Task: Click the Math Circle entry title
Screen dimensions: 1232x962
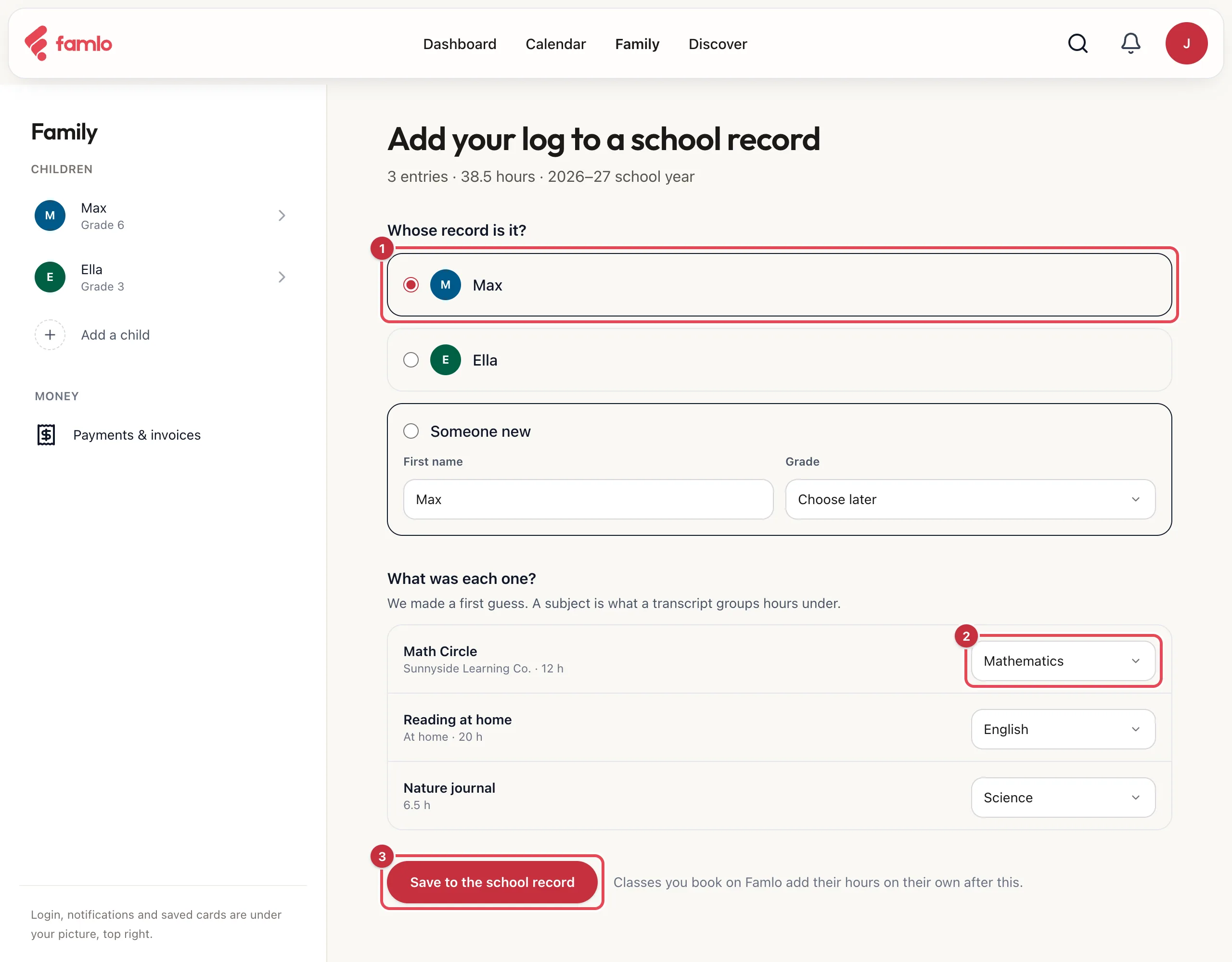Action: coord(440,651)
